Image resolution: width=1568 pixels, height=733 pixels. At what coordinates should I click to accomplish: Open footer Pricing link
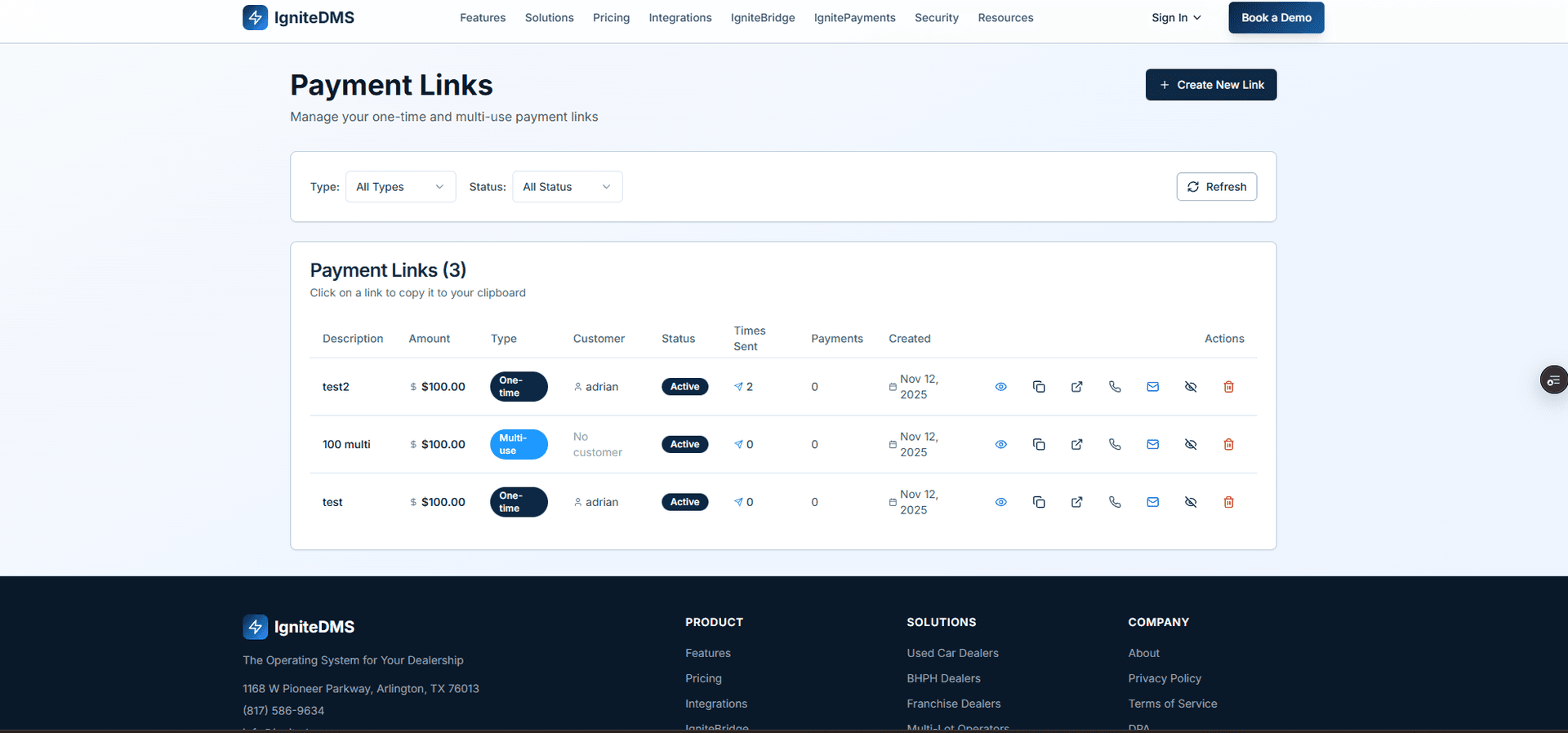tap(703, 678)
